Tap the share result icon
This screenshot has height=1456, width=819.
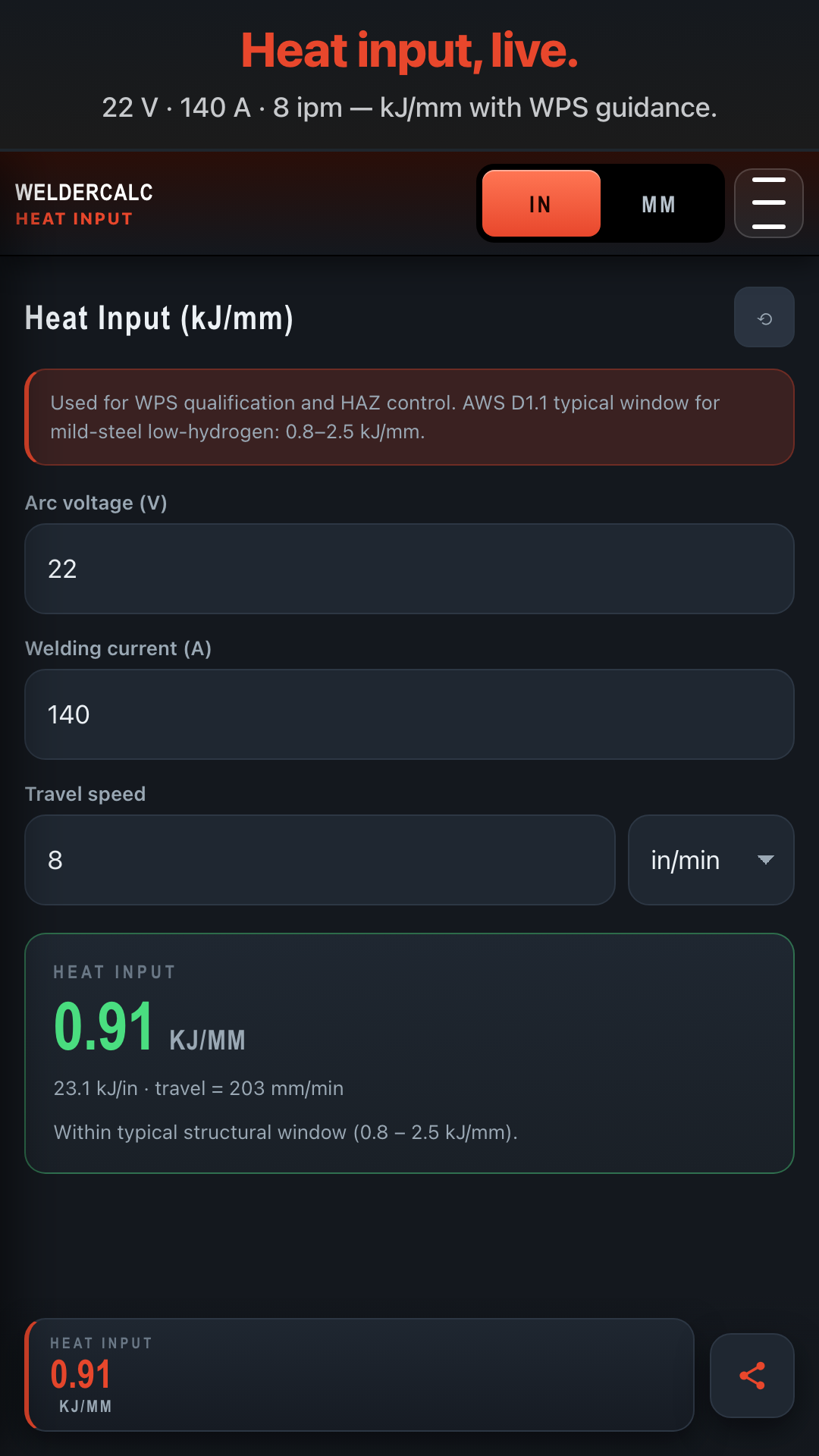tap(752, 1375)
